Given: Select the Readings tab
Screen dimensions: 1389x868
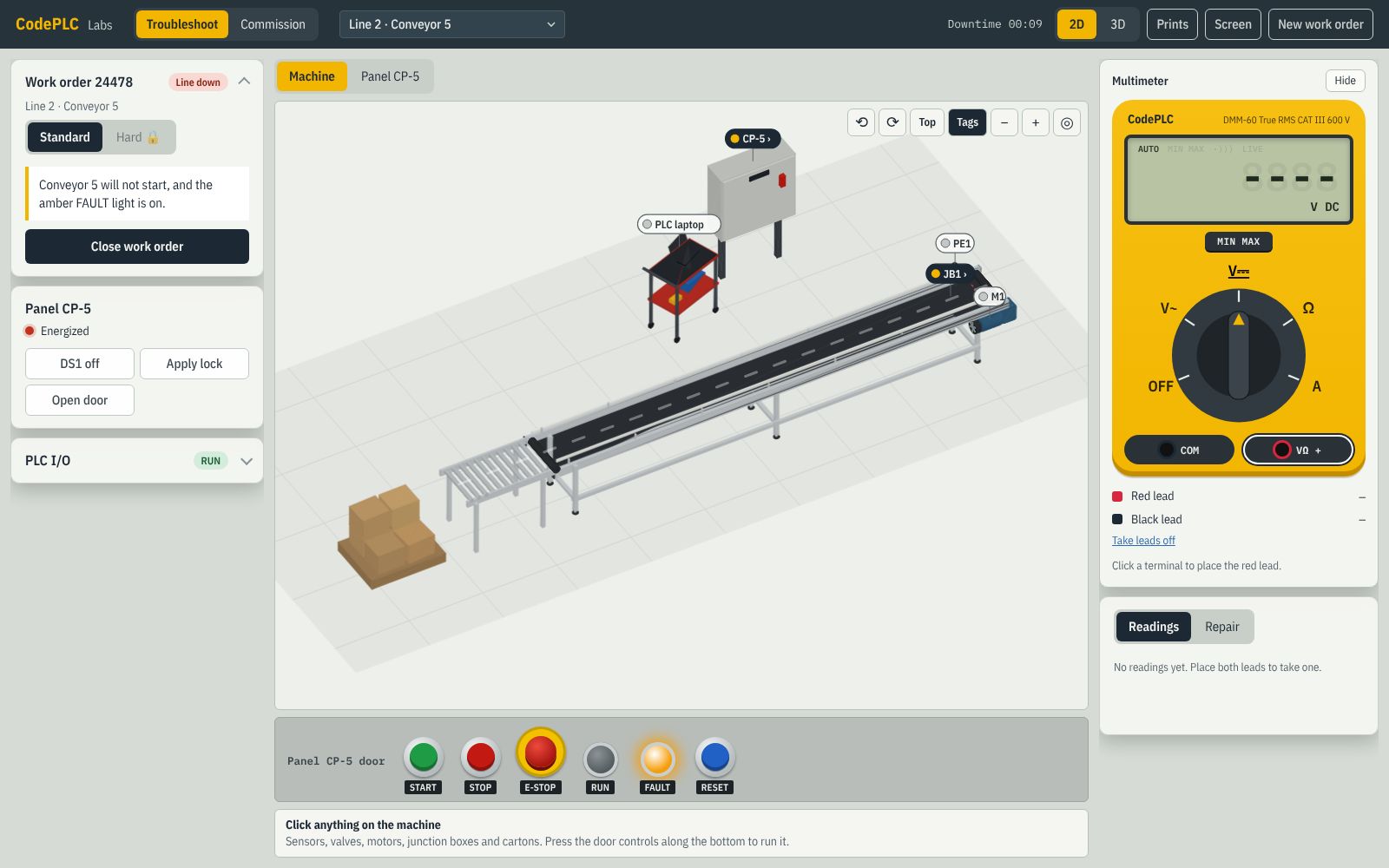Looking at the screenshot, I should pos(1154,627).
